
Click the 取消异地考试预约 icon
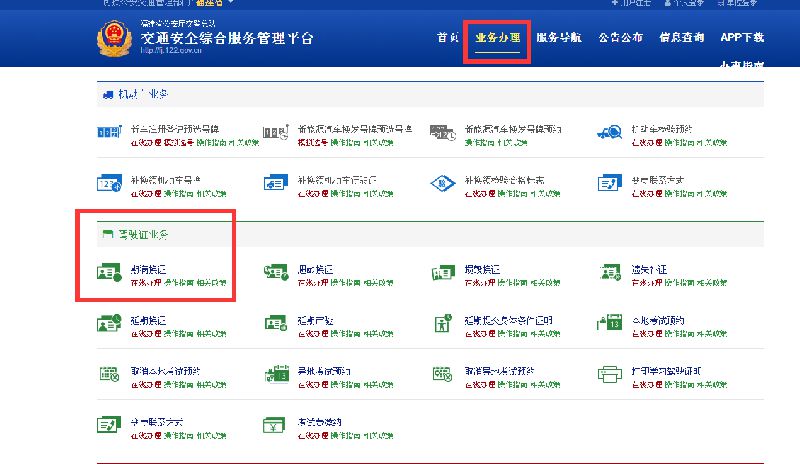tap(442, 374)
